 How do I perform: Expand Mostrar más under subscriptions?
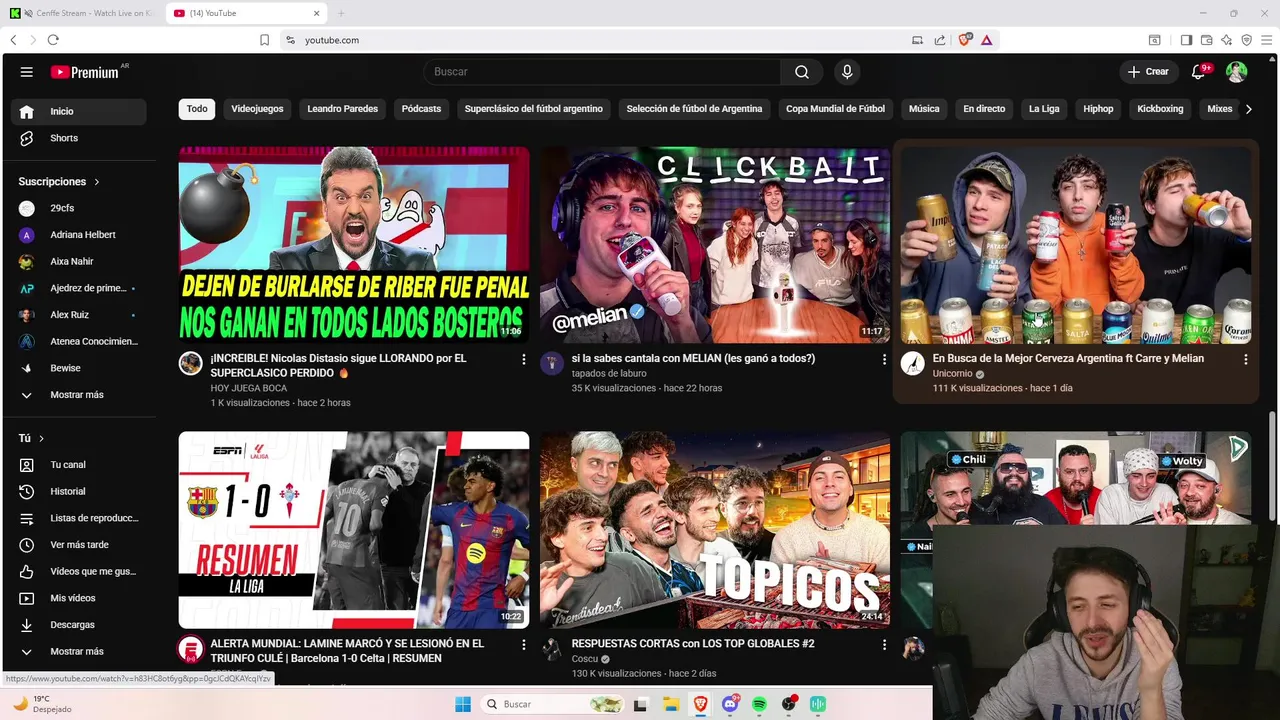coord(79,395)
